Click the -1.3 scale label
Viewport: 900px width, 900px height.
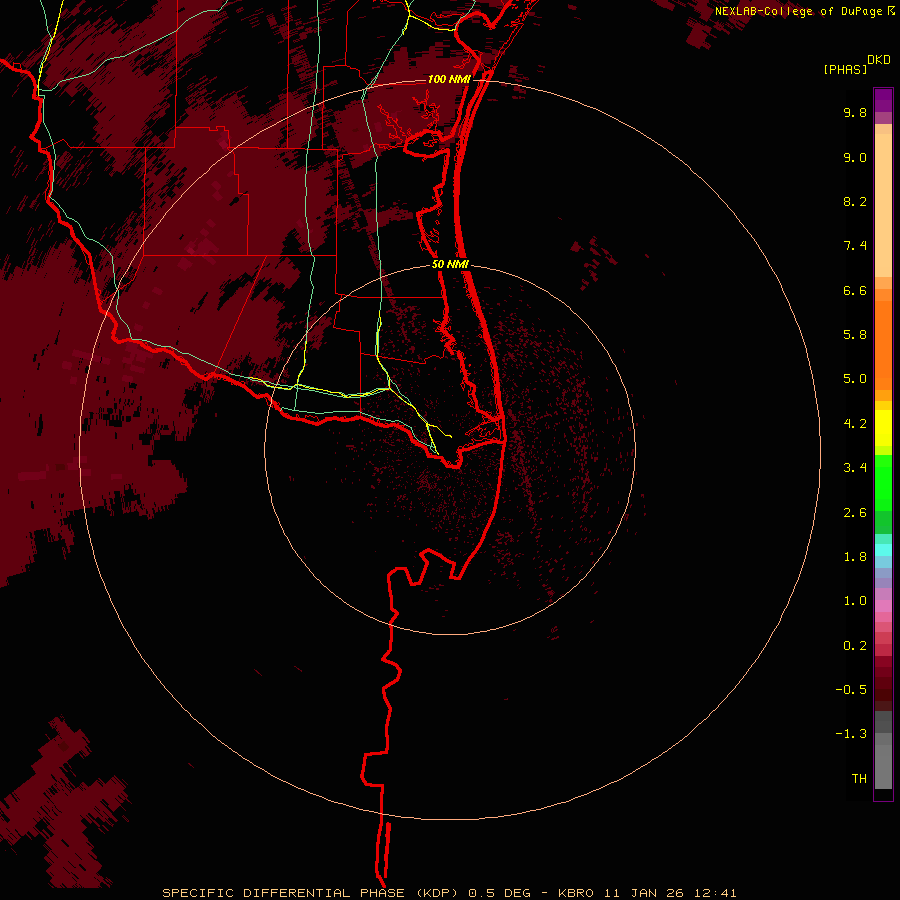click(x=851, y=734)
